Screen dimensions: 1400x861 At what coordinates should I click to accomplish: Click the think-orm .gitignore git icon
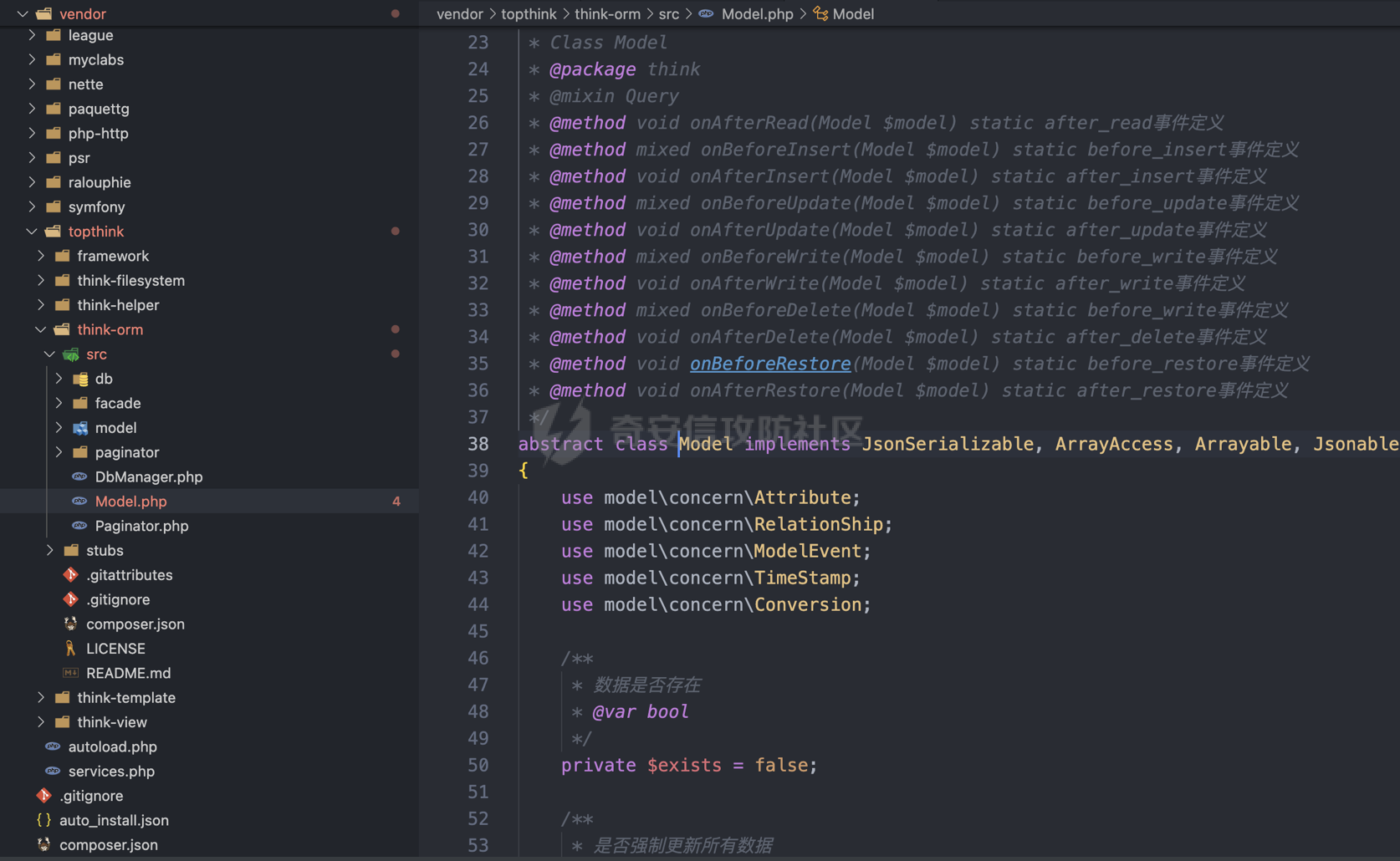coord(71,599)
